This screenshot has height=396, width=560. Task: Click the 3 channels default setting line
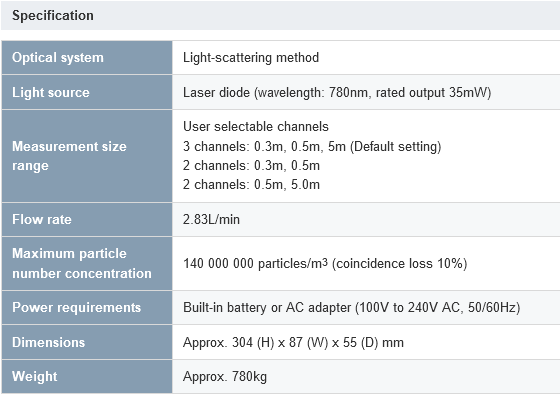pos(312,146)
